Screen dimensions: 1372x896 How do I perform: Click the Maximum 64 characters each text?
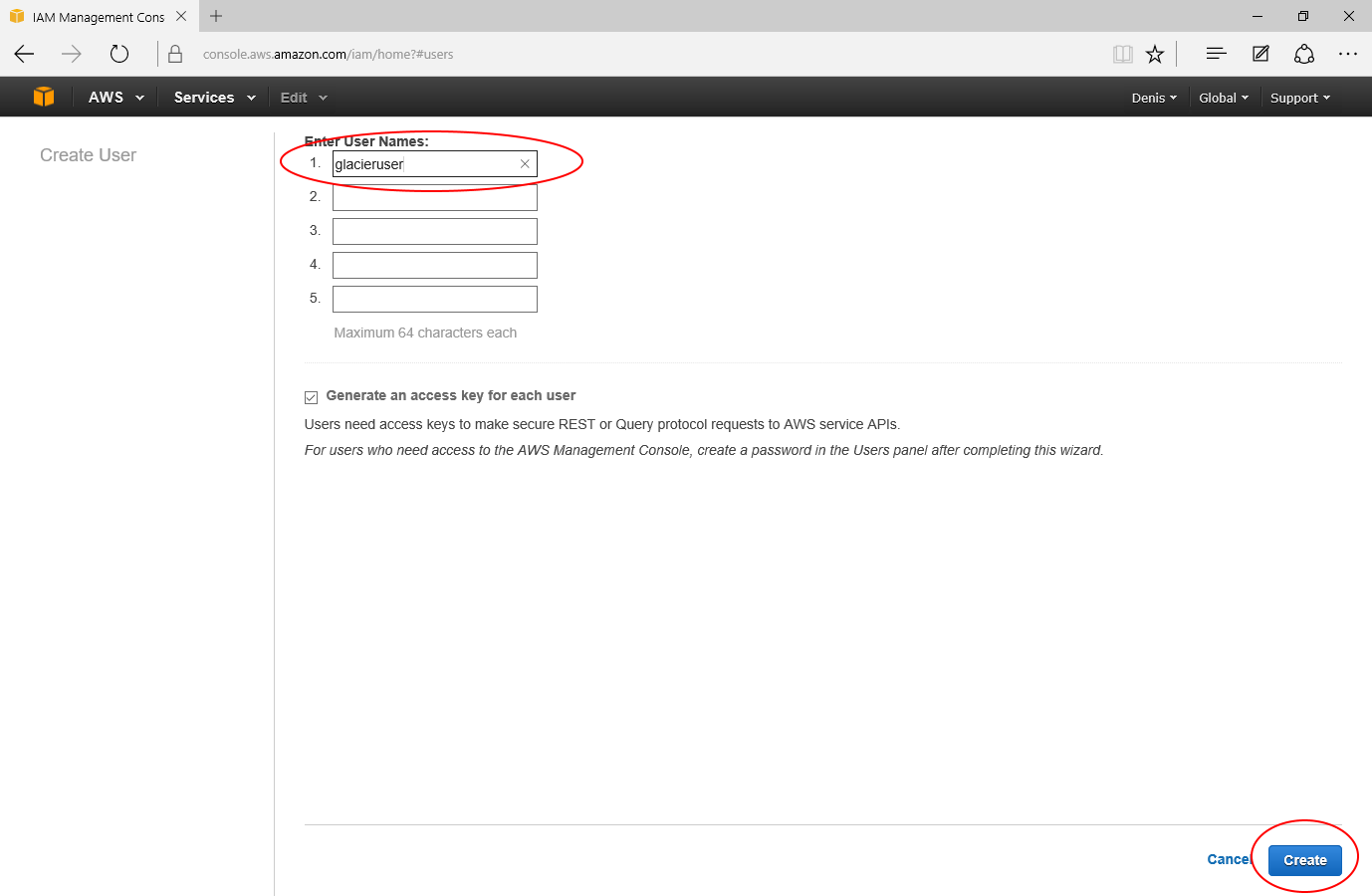click(x=425, y=333)
